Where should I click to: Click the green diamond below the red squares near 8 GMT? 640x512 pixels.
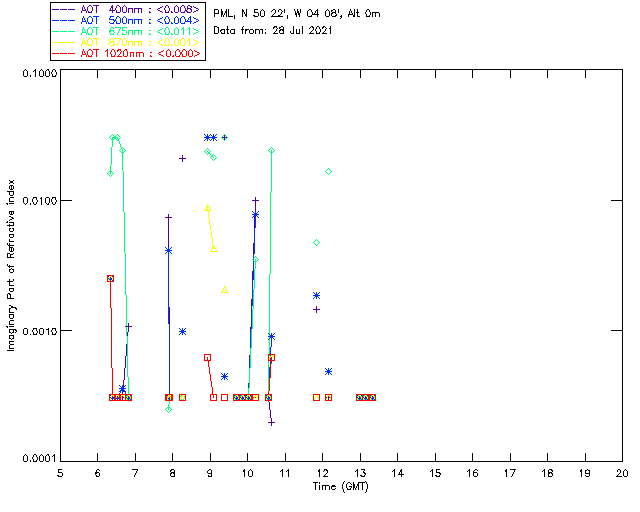pos(169,410)
